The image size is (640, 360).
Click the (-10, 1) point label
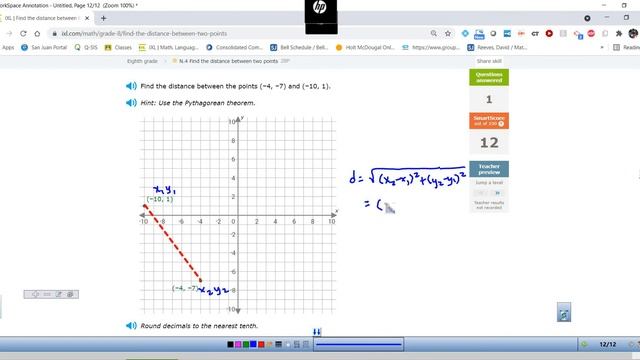click(160, 199)
